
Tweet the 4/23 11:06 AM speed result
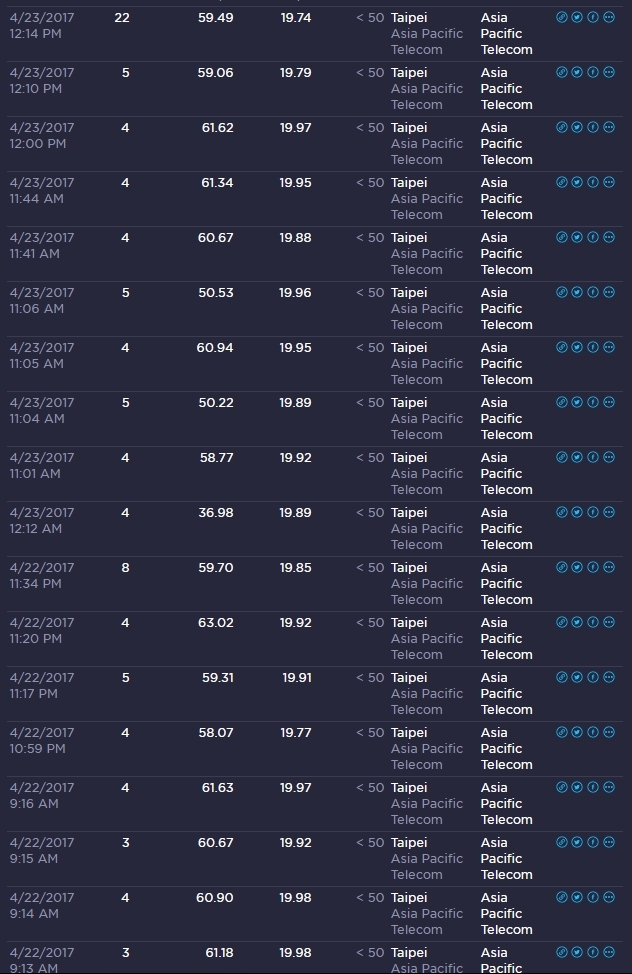tap(577, 292)
